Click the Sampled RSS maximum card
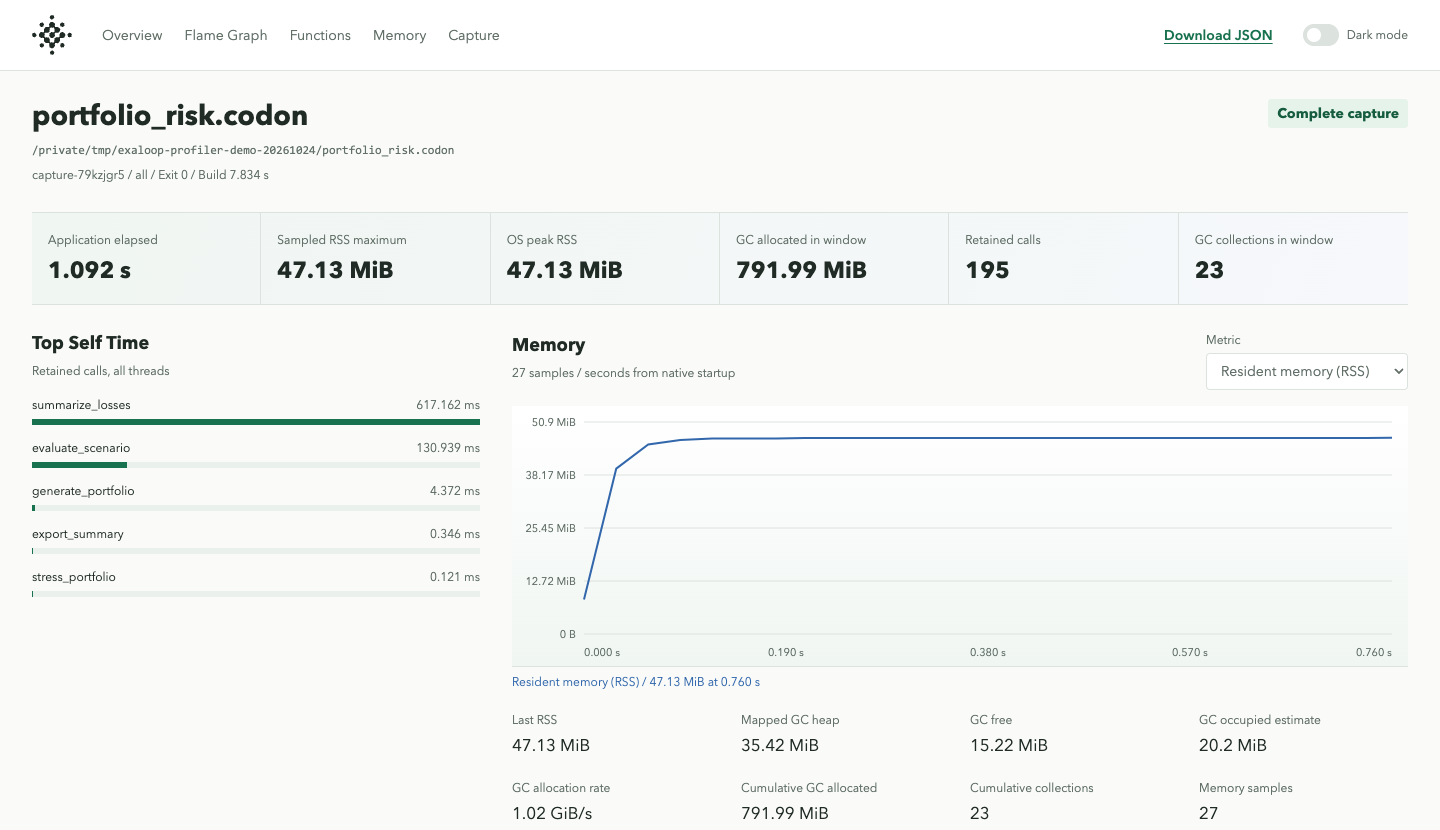The width and height of the screenshot is (1440, 830). pyautogui.click(x=375, y=258)
